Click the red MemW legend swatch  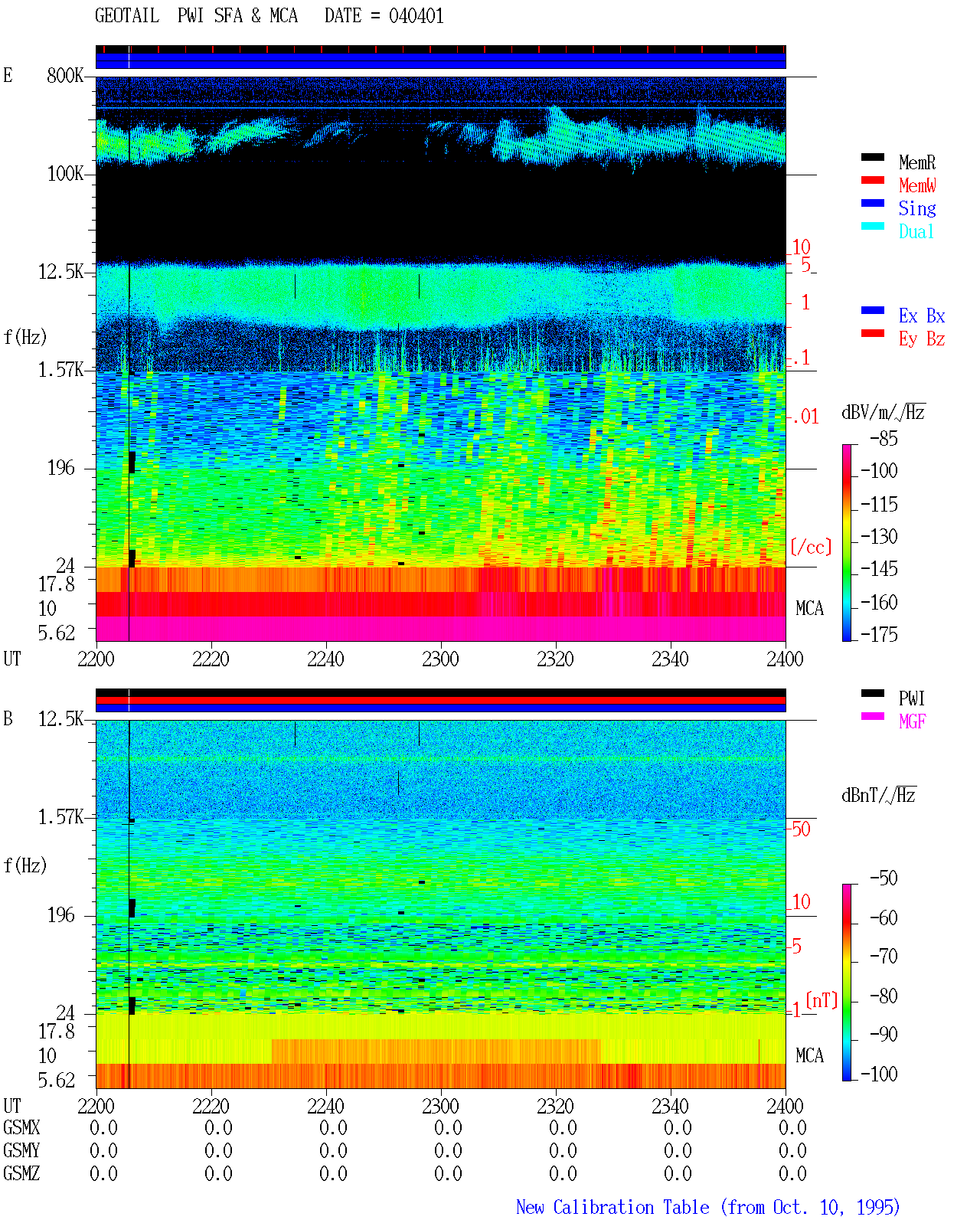pyautogui.click(x=873, y=180)
